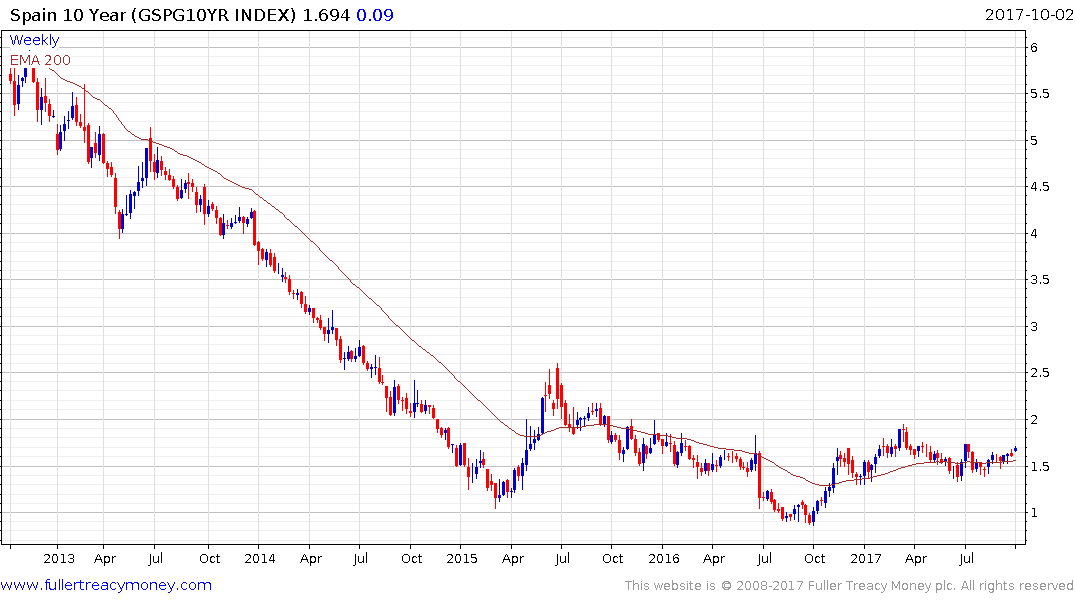
Task: Open the www.fullertreacymoney.com link
Action: click(106, 585)
